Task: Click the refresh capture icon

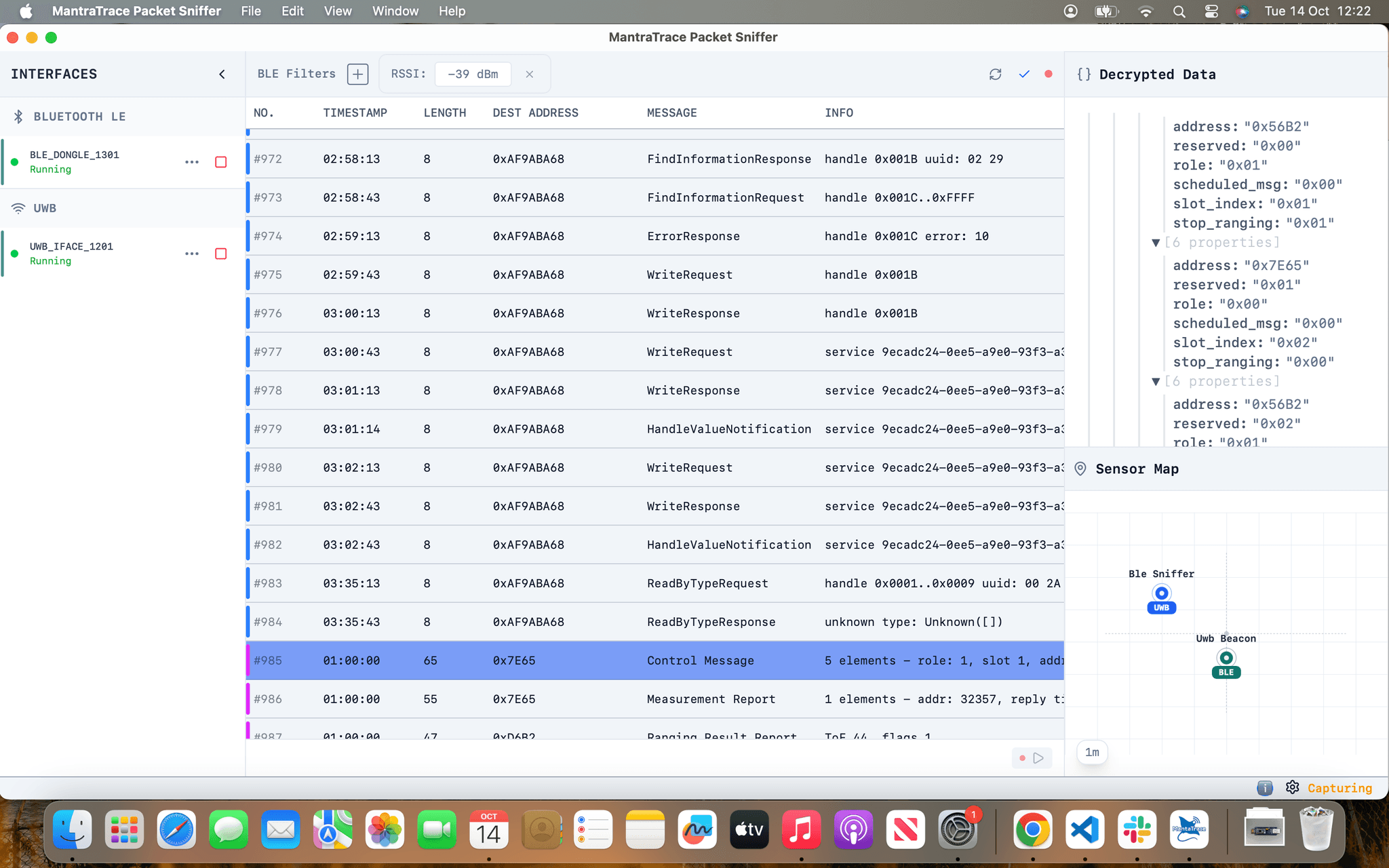Action: tap(995, 74)
